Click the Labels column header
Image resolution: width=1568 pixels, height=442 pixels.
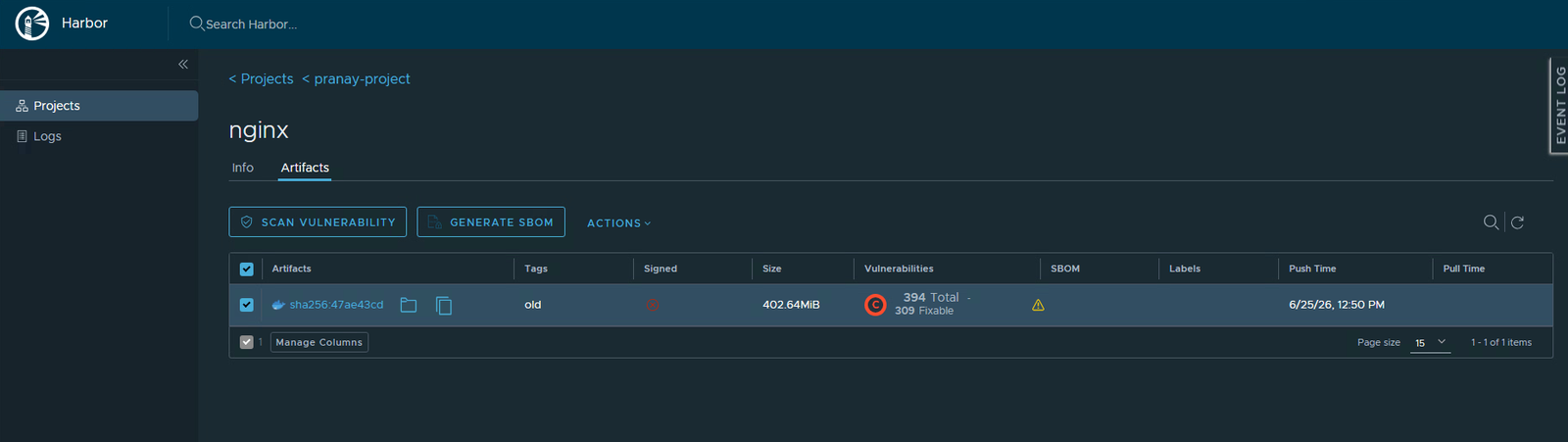click(x=1185, y=269)
